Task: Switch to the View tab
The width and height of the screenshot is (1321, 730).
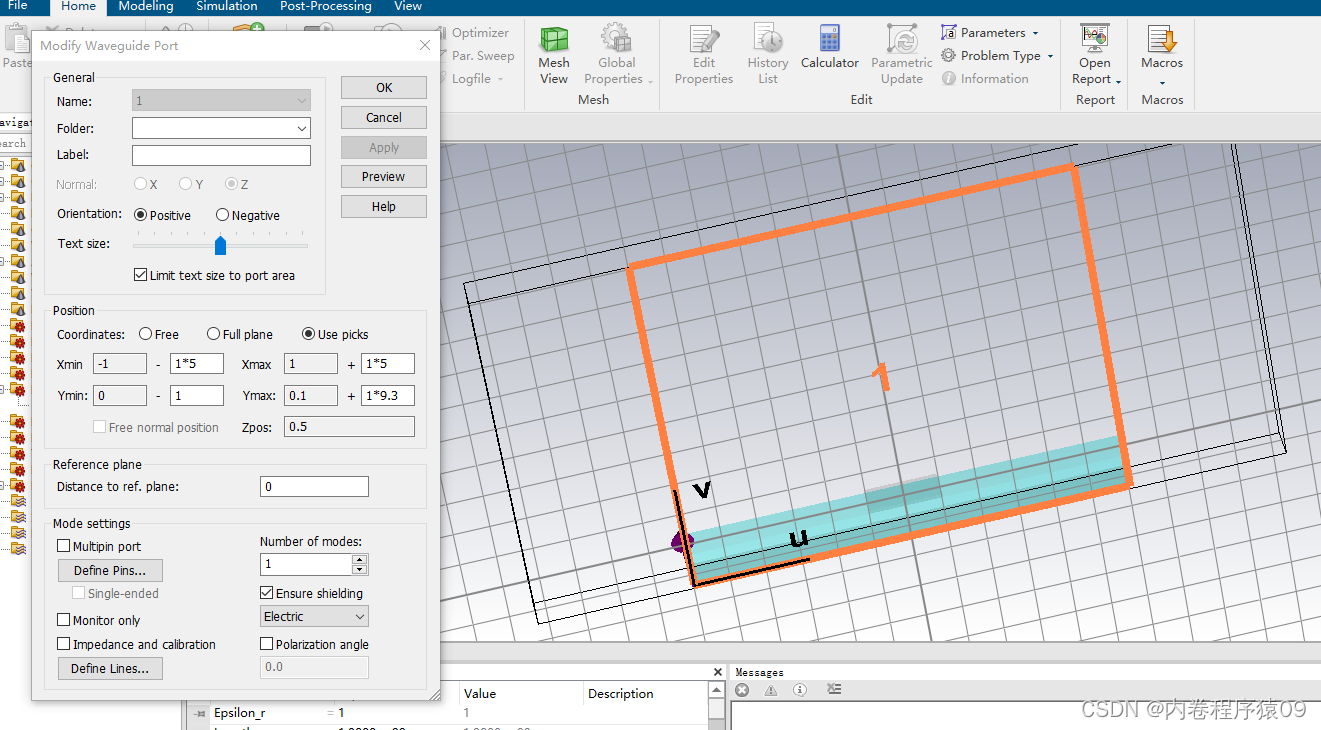Action: 408,6
